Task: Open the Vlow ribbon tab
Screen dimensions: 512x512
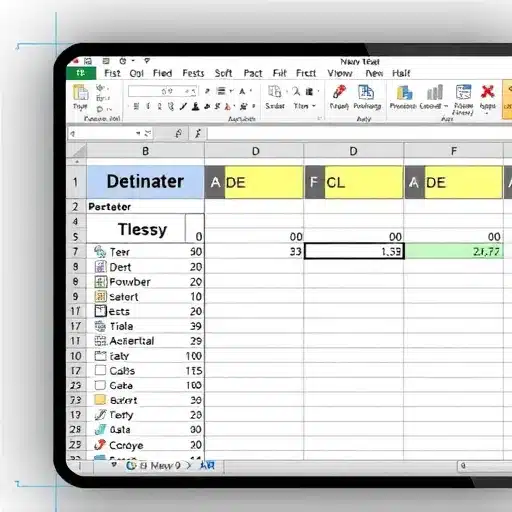Action: [x=340, y=73]
